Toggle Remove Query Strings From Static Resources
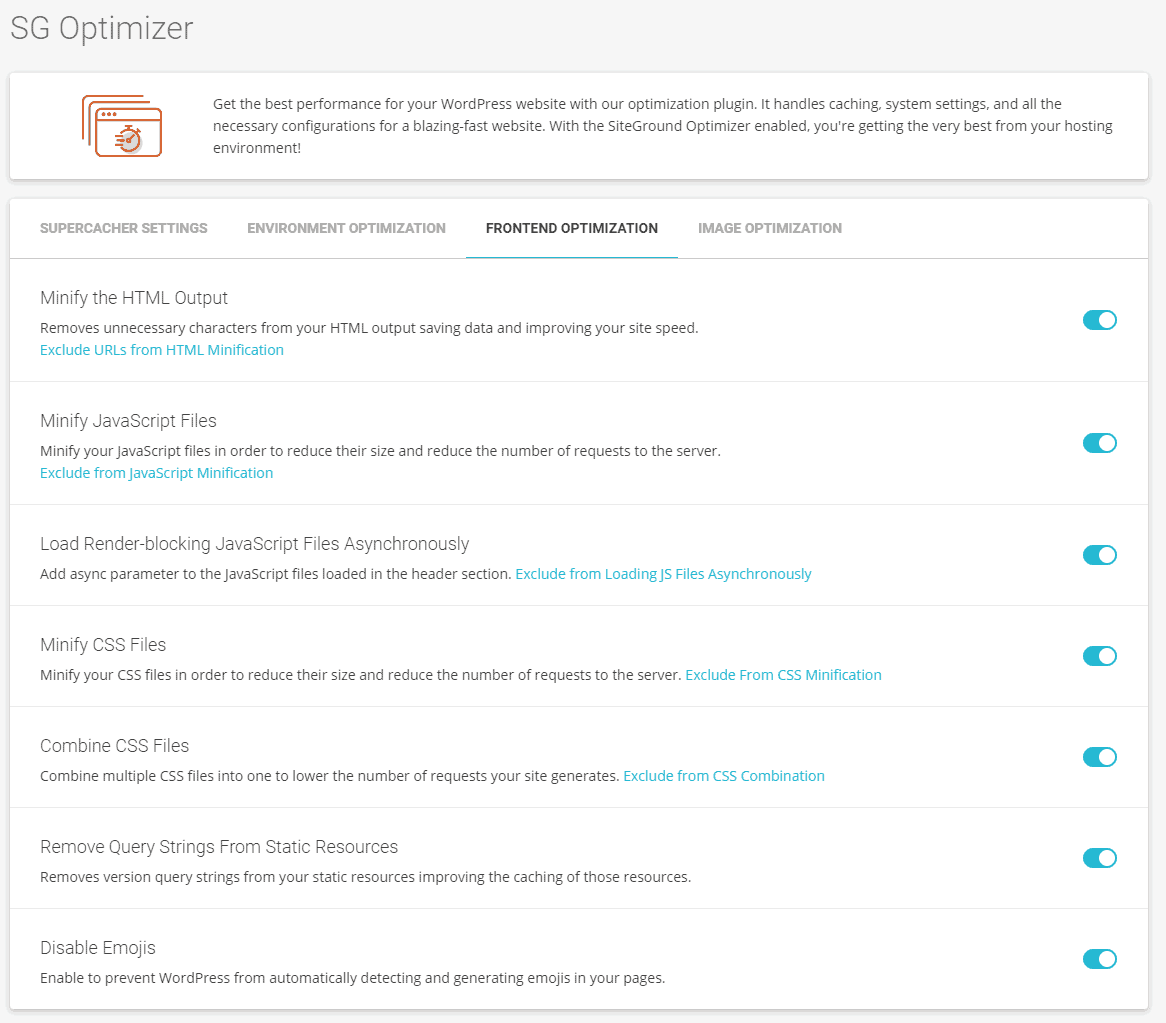Screen dimensions: 1166x1023 click(1099, 858)
